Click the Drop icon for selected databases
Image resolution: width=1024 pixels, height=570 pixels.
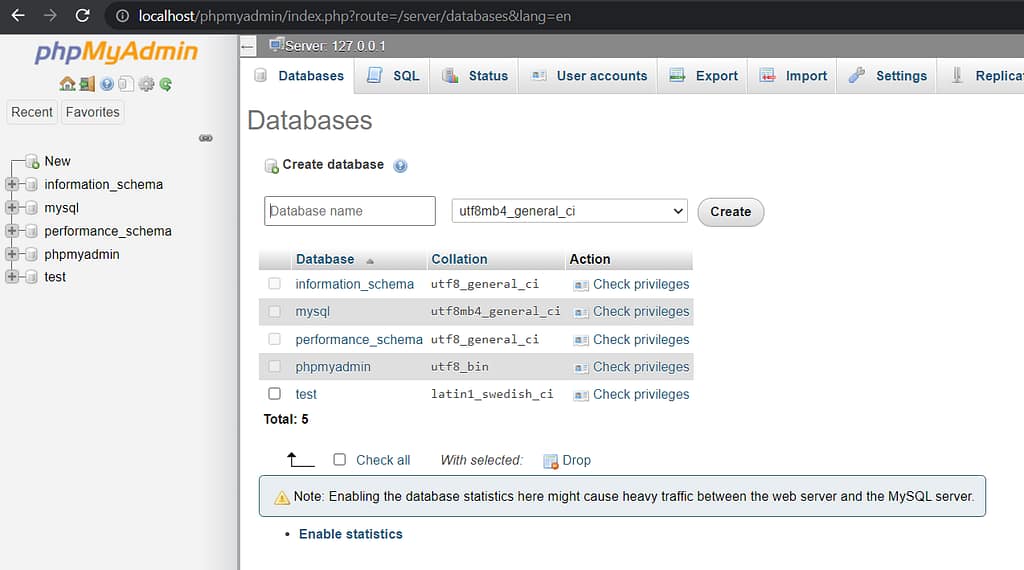coord(550,461)
